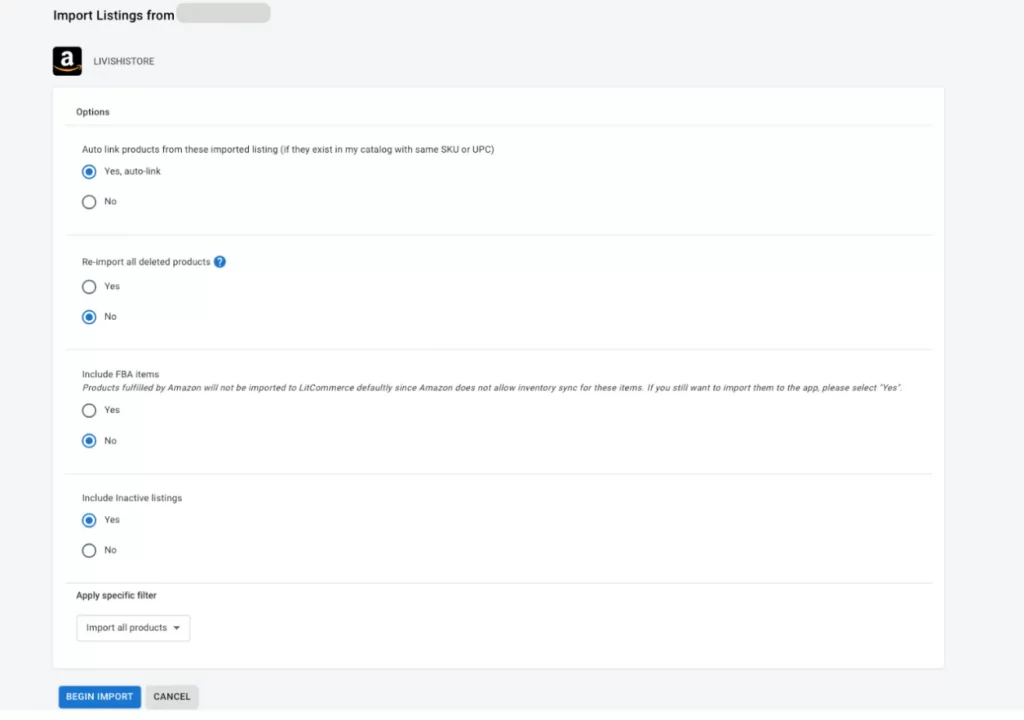
Task: Select the 'Yes, auto-link' radio option
Action: tap(90, 171)
